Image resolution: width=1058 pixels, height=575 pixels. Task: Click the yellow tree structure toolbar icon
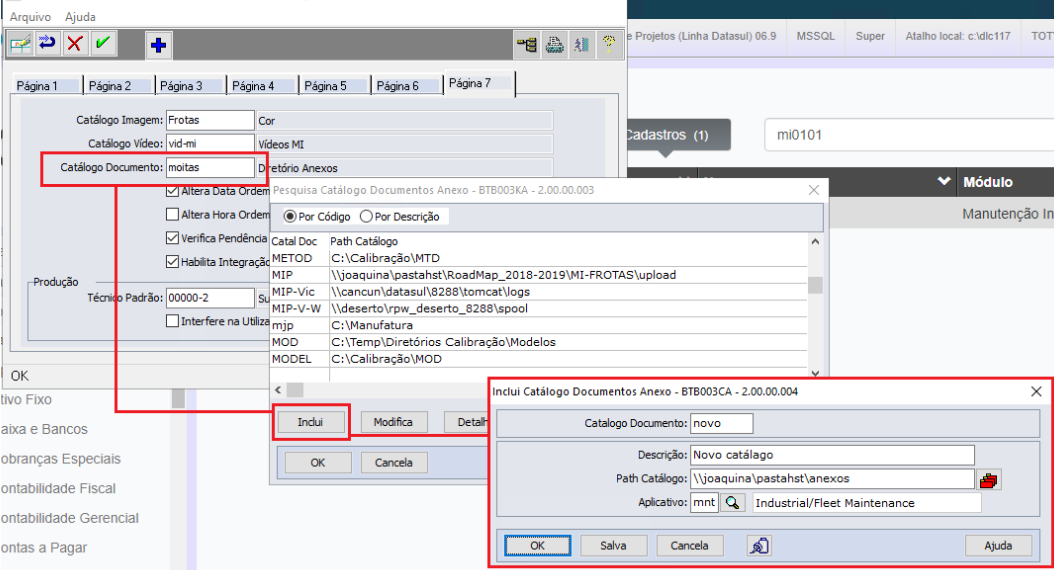click(526, 45)
